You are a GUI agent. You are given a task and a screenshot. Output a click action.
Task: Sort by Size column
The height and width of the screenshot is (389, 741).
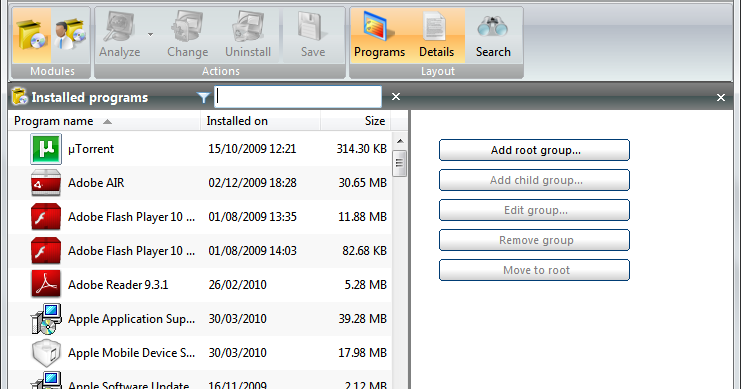tap(356, 121)
